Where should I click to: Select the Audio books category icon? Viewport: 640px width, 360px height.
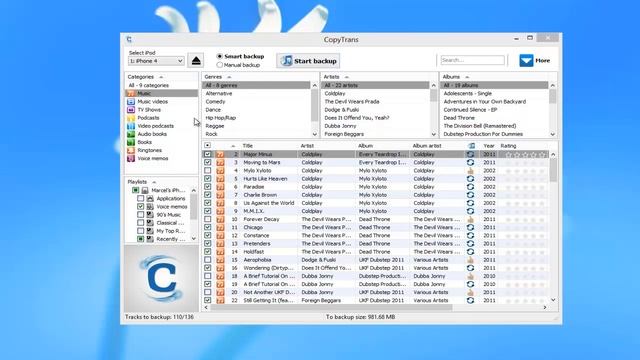tap(131, 134)
